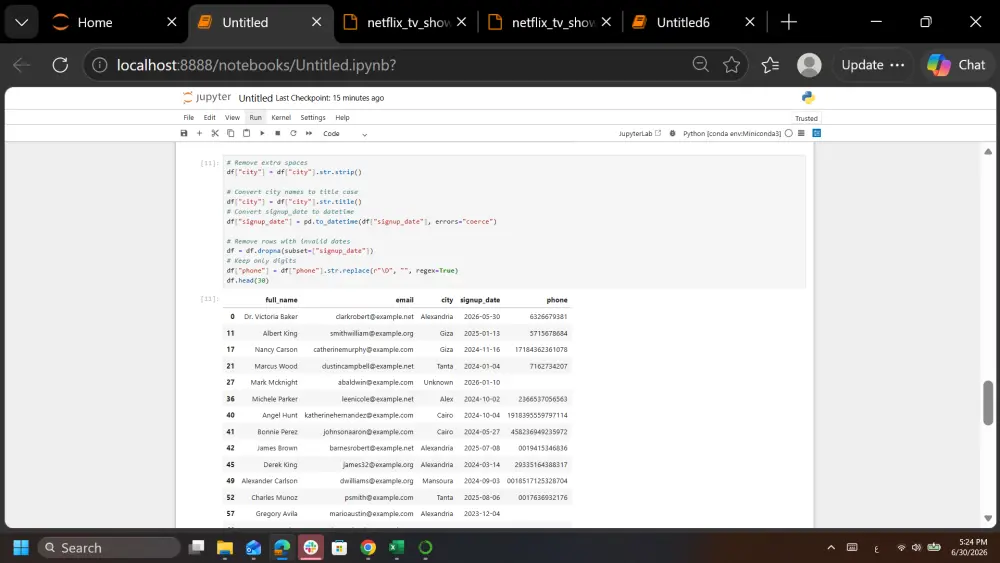The width and height of the screenshot is (1000, 563).
Task: Open the debugger bug icon
Action: (x=672, y=133)
